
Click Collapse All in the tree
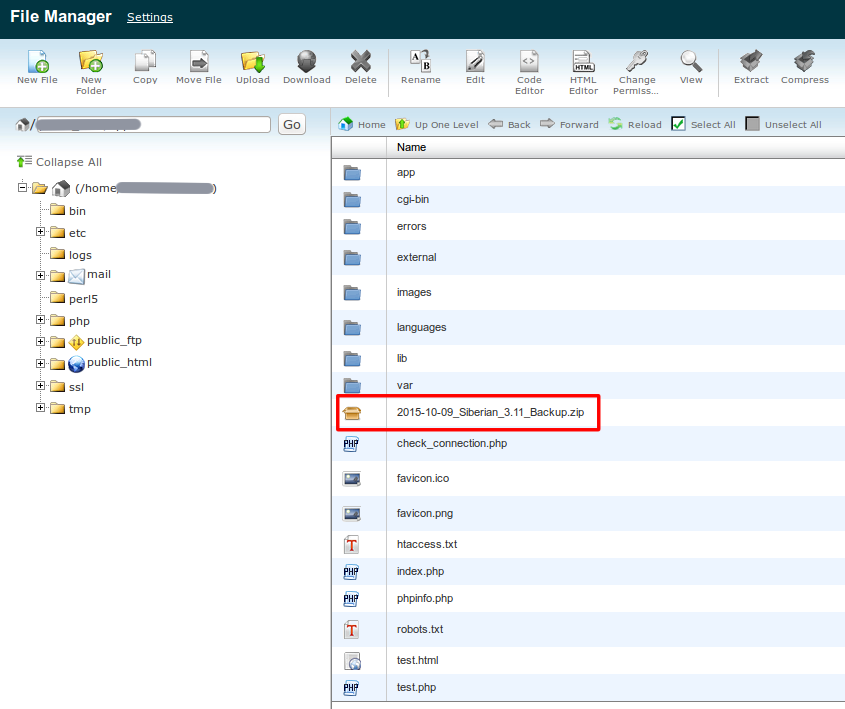pos(59,162)
